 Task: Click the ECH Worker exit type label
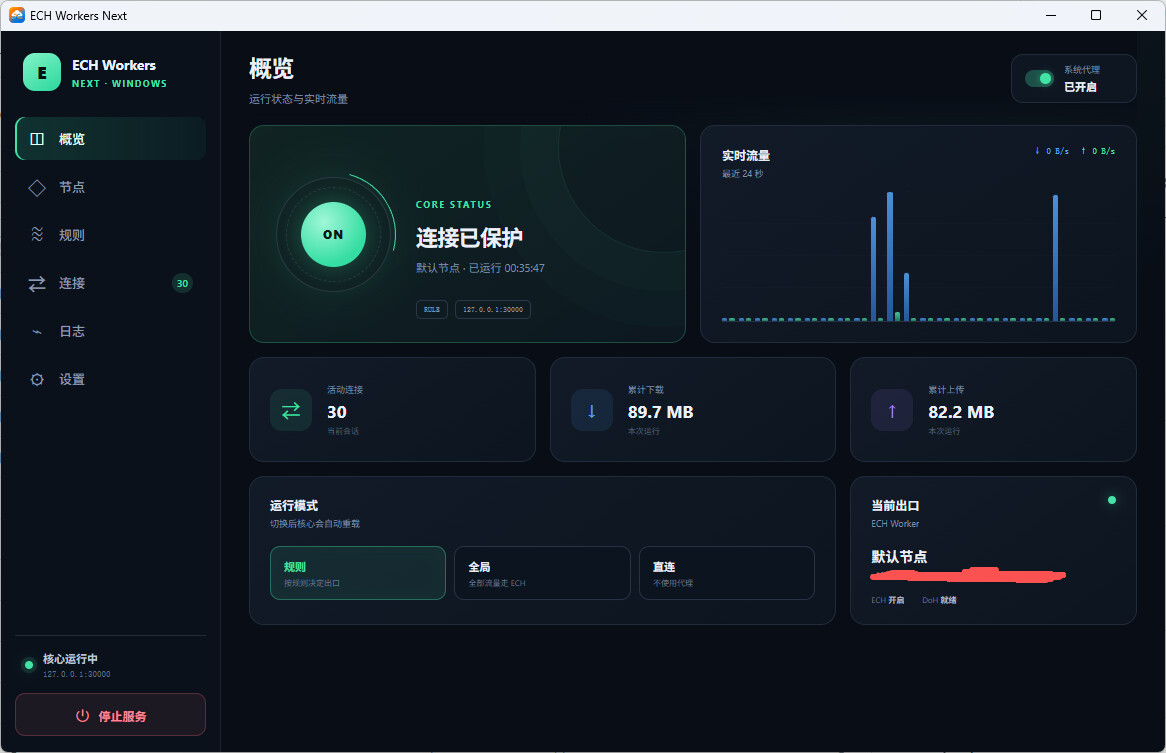coord(895,524)
